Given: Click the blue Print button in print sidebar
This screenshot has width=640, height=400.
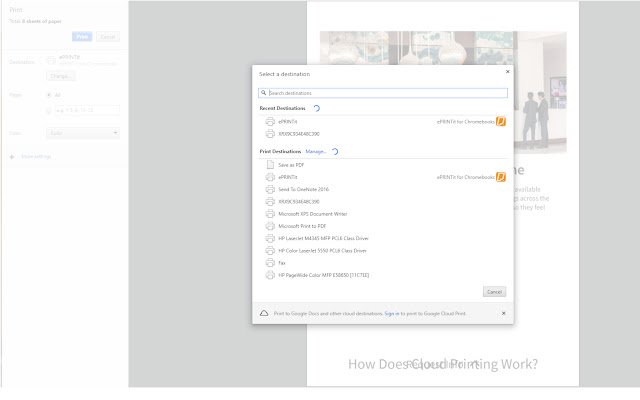Looking at the screenshot, I should point(82,37).
